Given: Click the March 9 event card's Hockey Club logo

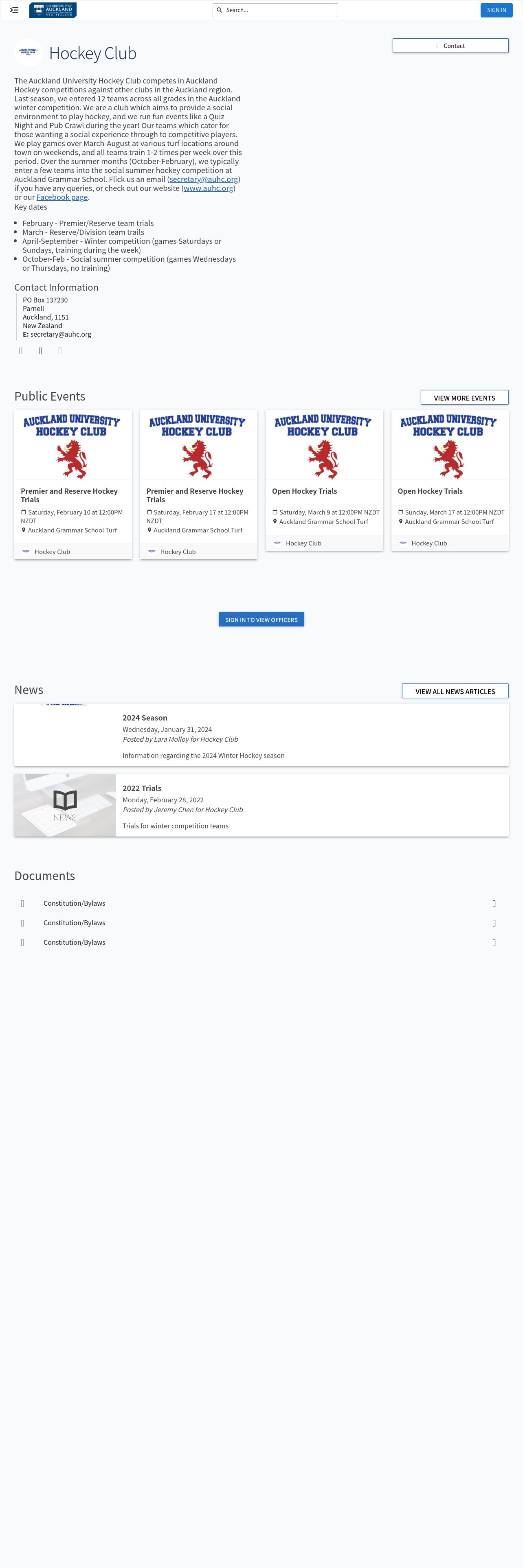Looking at the screenshot, I should point(277,543).
